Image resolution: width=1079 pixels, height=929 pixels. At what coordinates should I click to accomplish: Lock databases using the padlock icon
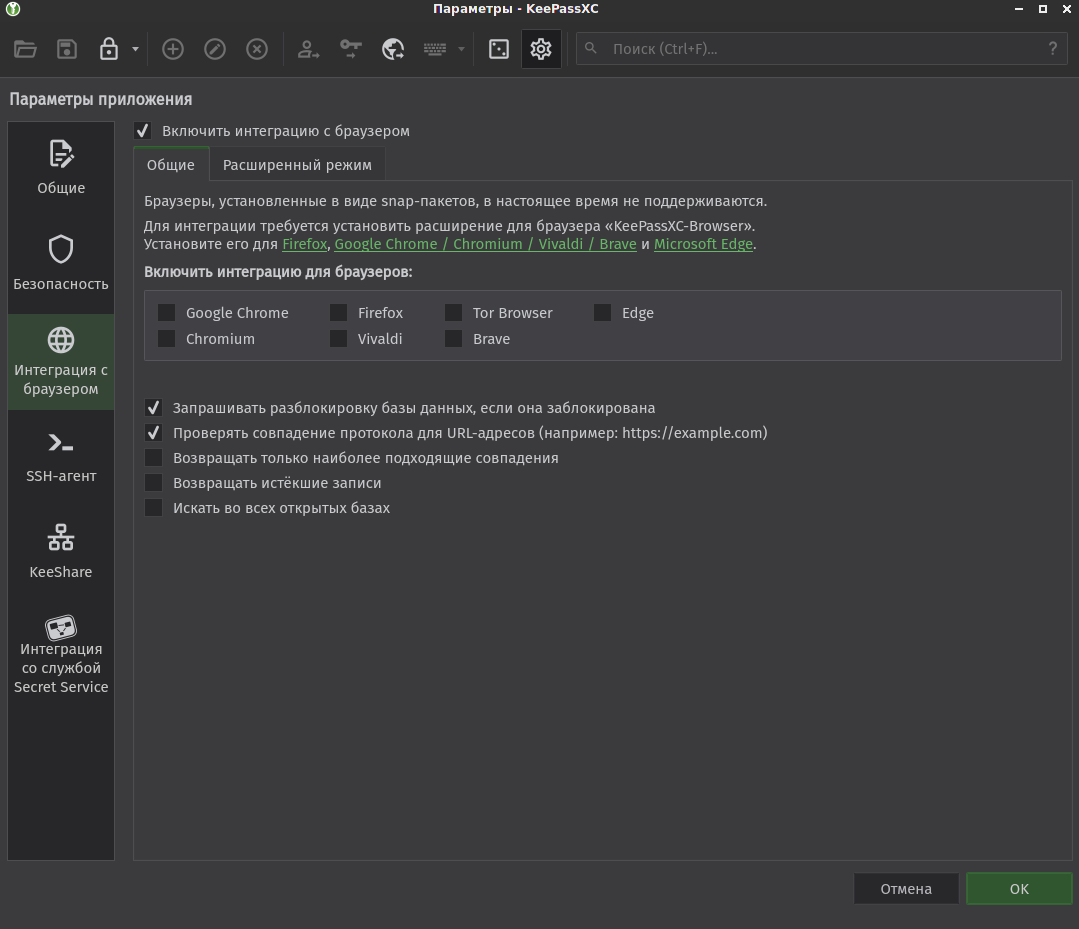click(x=108, y=48)
